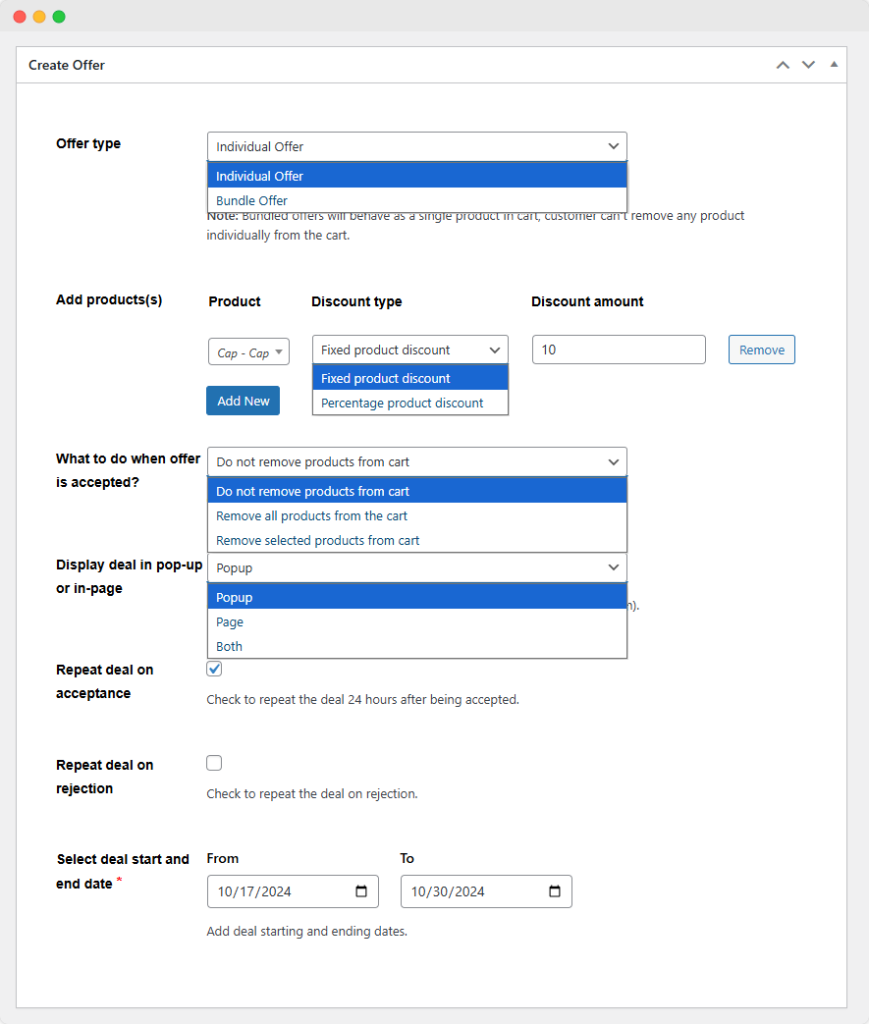Image resolution: width=869 pixels, height=1024 pixels.
Task: Choose Bundle Offer from the list
Action: pyautogui.click(x=252, y=200)
